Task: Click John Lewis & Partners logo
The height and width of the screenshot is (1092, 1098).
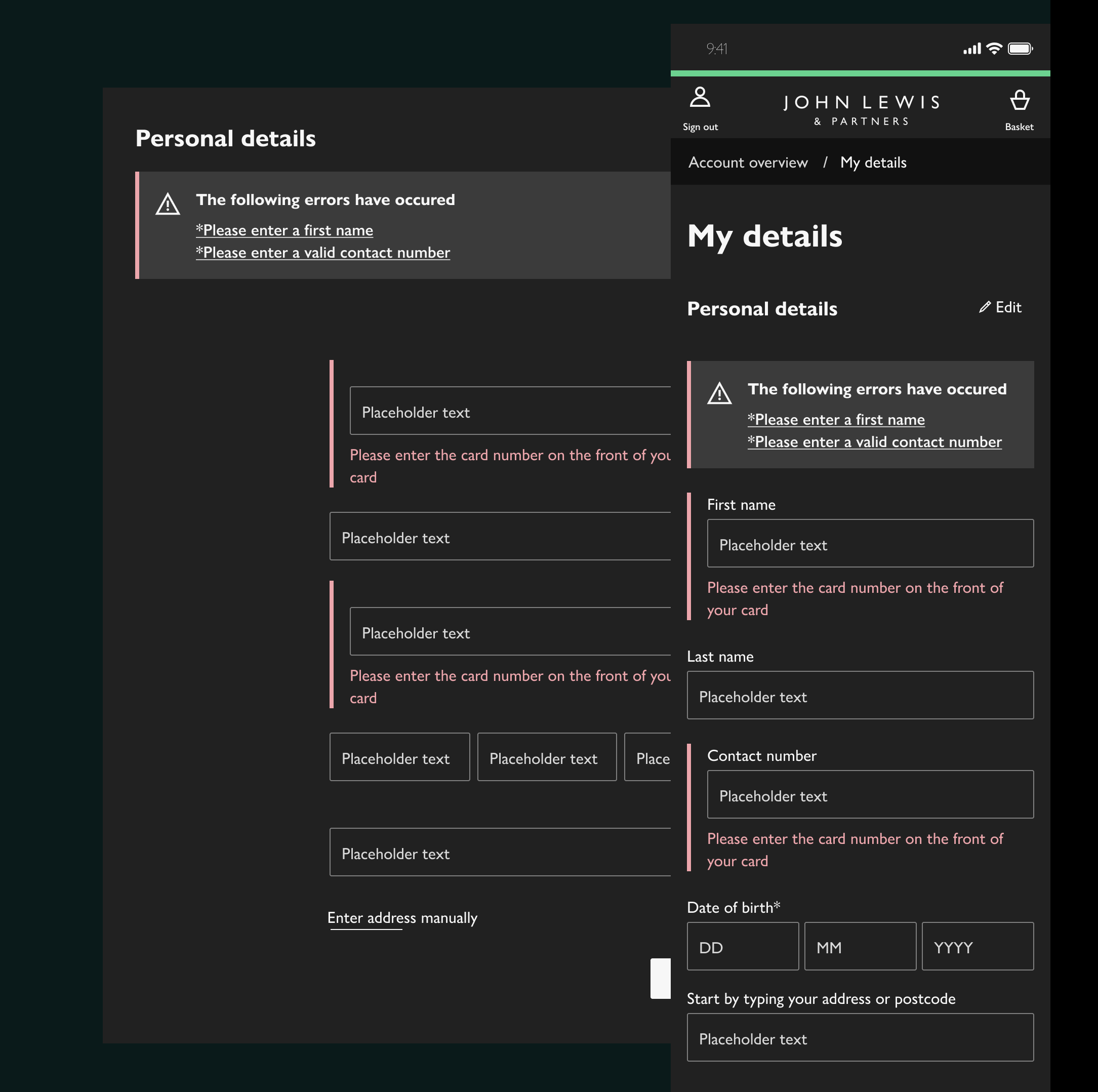Action: click(x=861, y=109)
